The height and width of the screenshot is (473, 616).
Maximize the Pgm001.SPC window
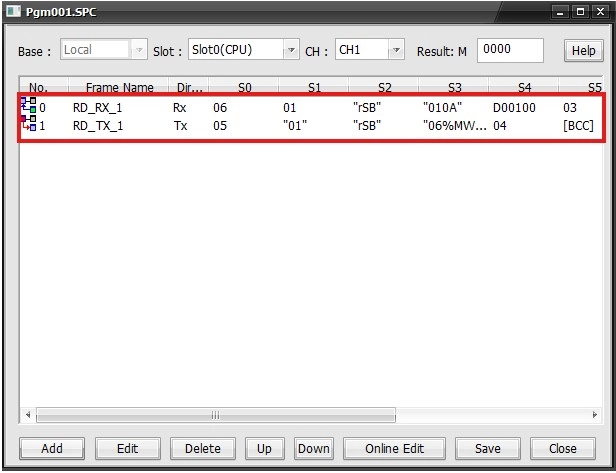pyautogui.click(x=580, y=12)
